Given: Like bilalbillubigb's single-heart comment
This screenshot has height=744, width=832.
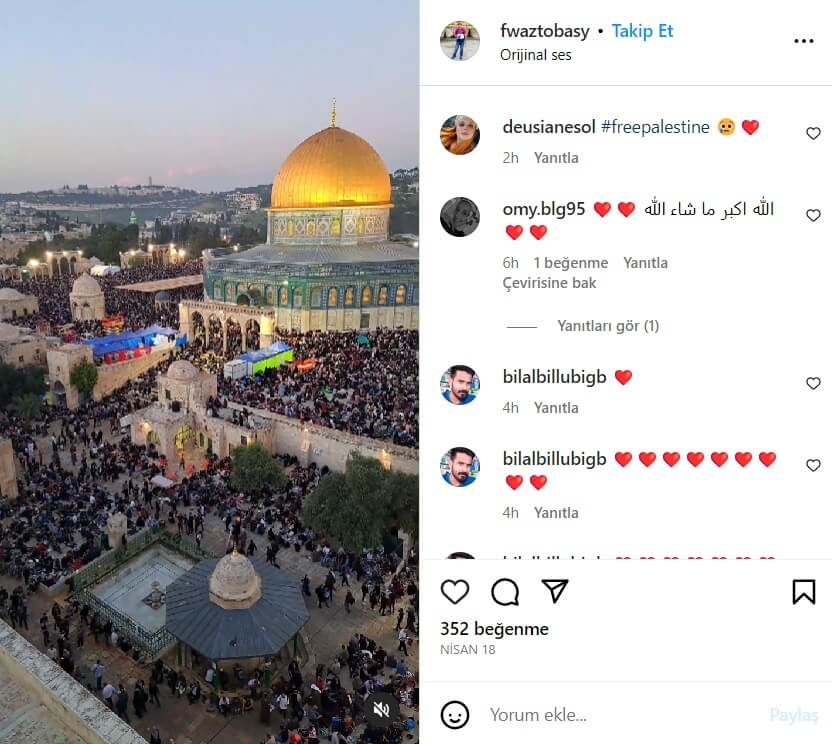Looking at the screenshot, I should click(813, 383).
